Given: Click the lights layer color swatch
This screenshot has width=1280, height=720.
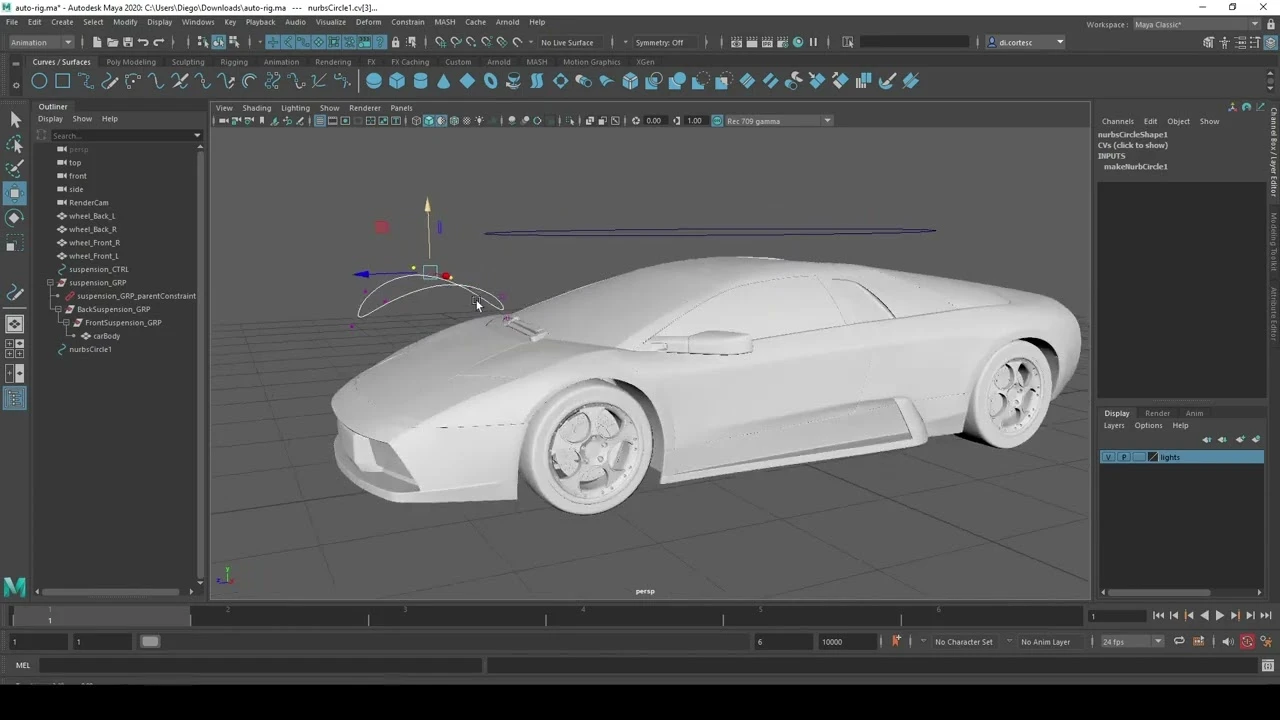Looking at the screenshot, I should coord(1153,457).
